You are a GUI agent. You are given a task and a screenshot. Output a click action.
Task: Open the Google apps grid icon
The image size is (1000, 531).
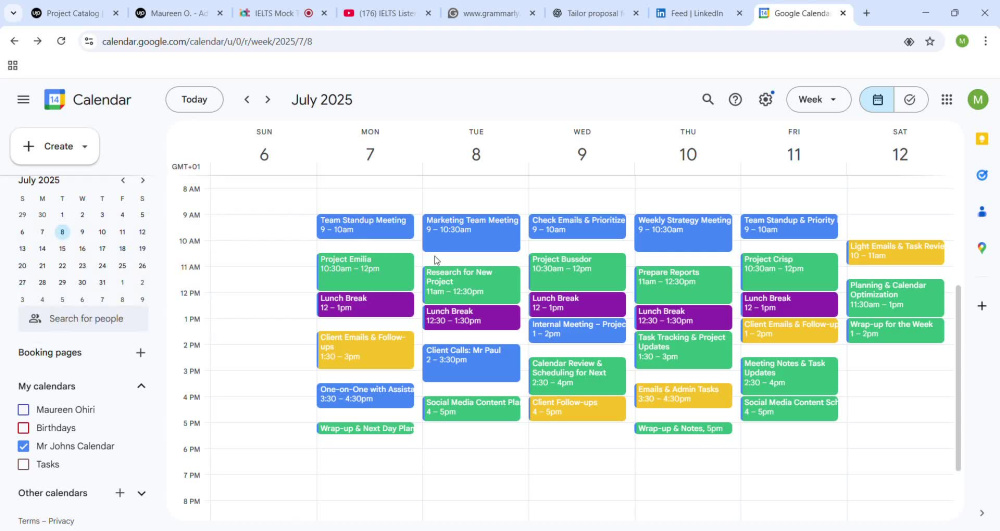[947, 99]
